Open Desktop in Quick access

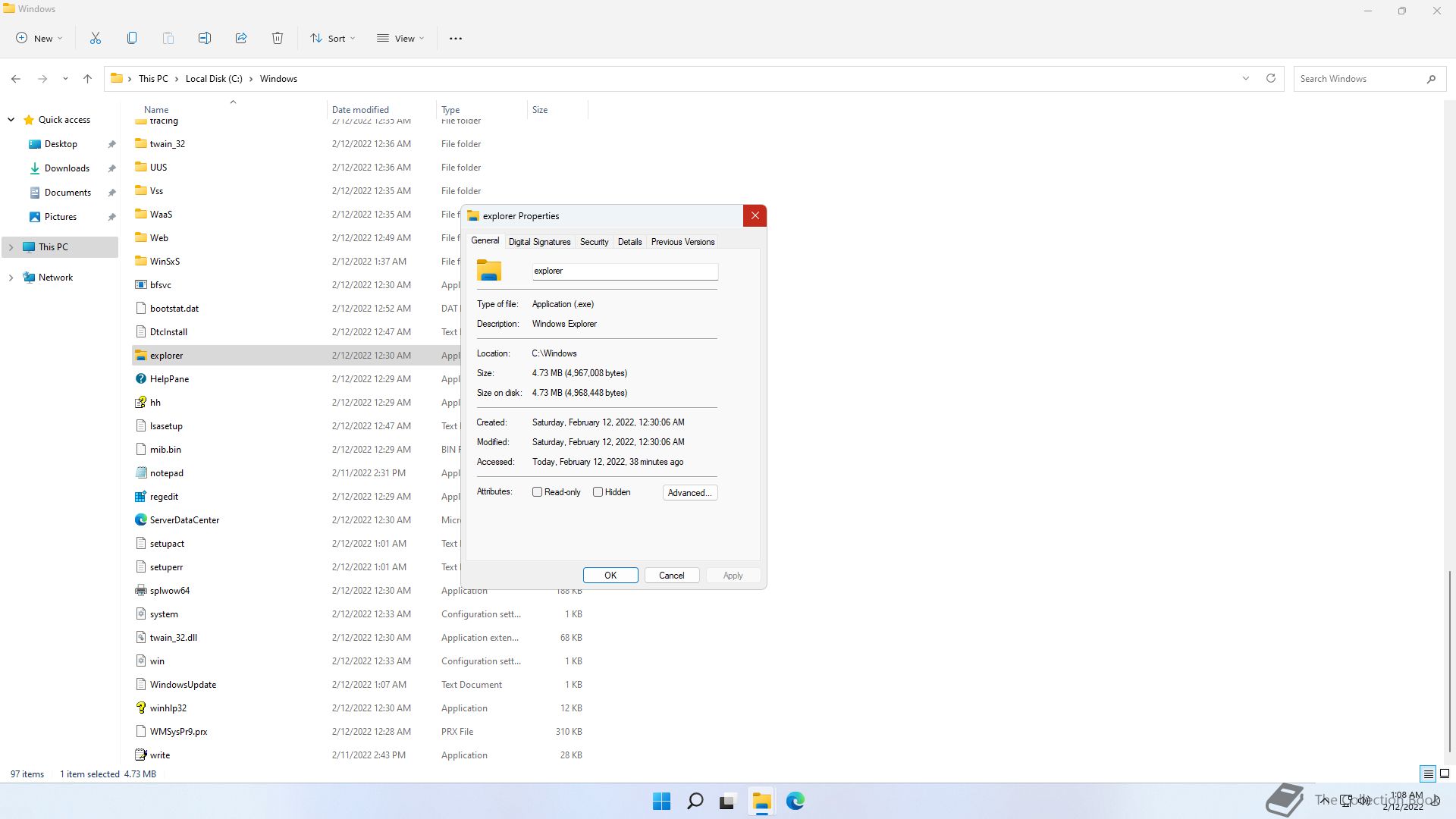coord(61,144)
